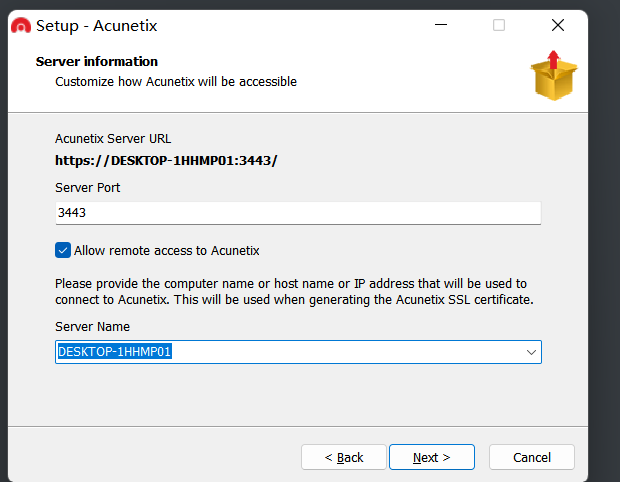Click the 'Acunetix Server URL' label
The height and width of the screenshot is (482, 620).
coord(113,139)
